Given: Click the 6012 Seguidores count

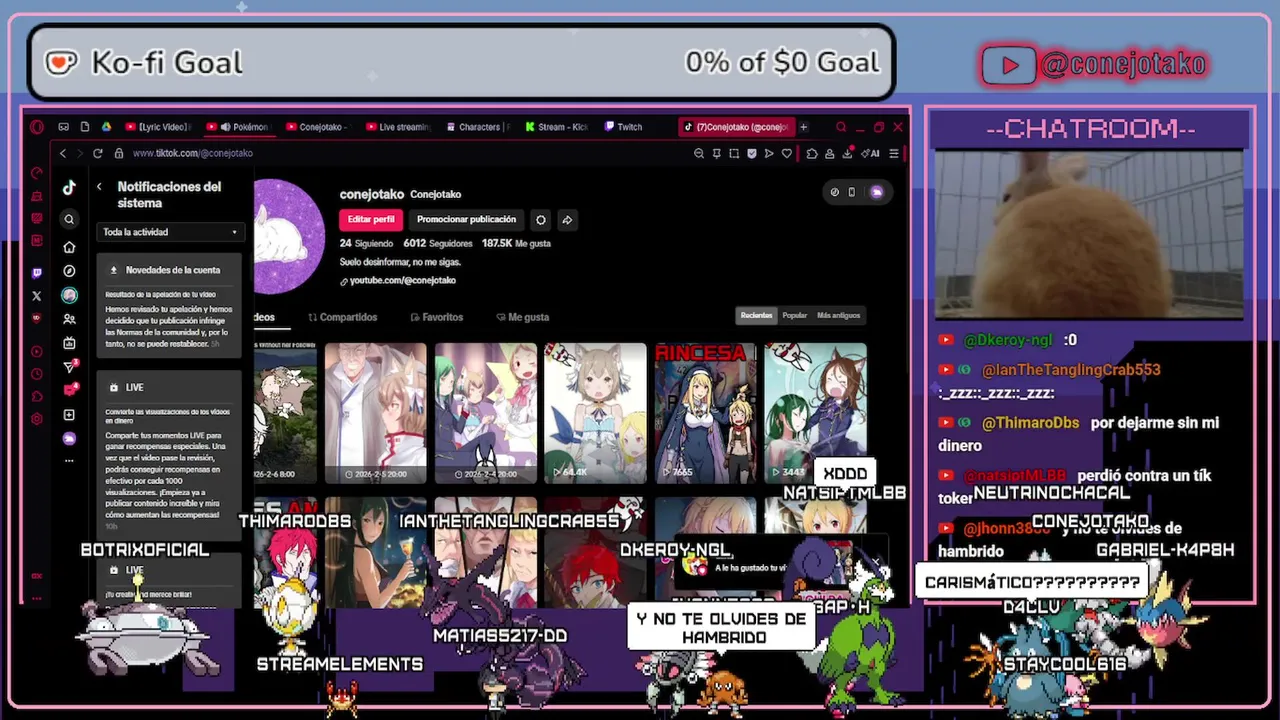Looking at the screenshot, I should pyautogui.click(x=437, y=243).
